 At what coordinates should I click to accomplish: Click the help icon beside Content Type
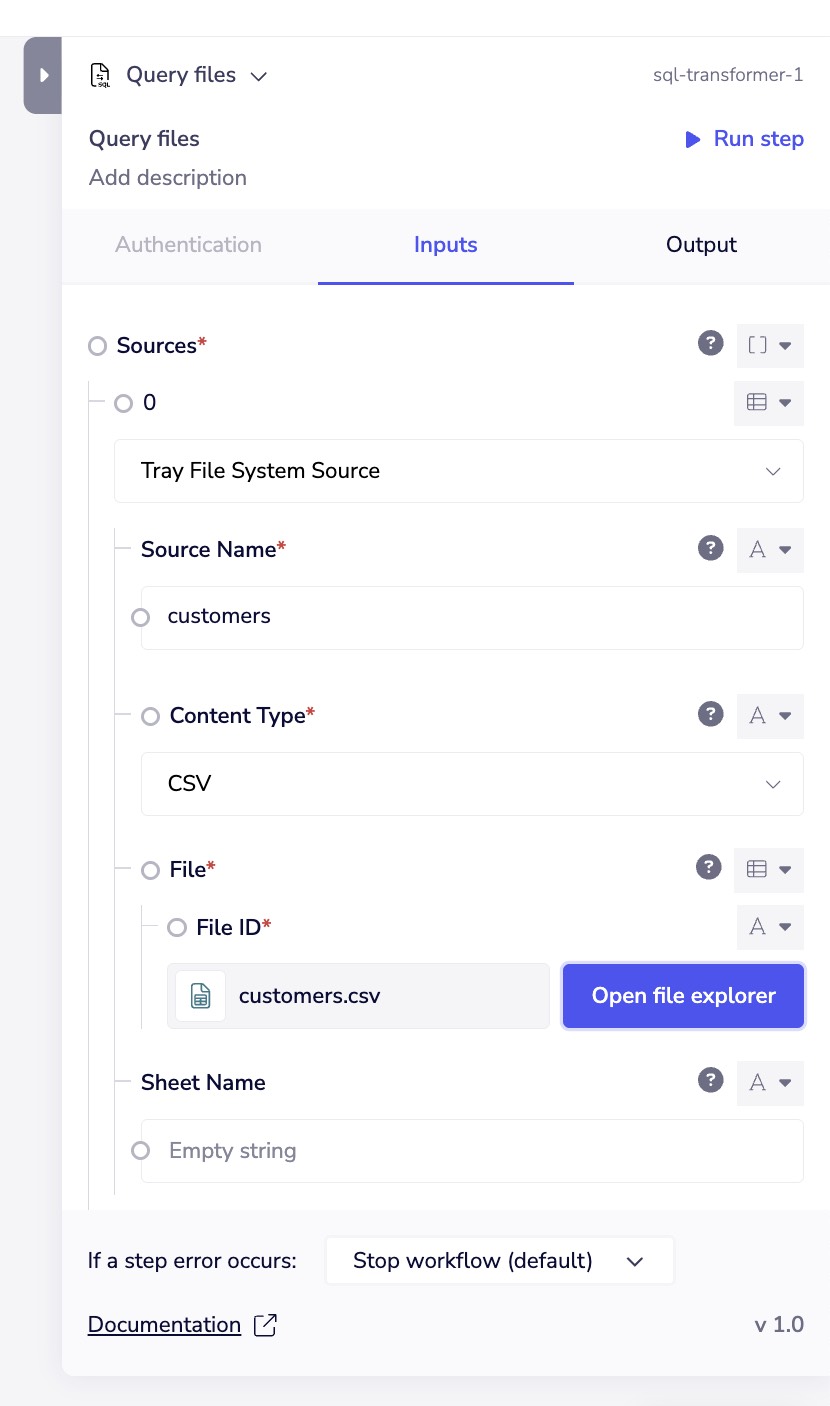710,715
